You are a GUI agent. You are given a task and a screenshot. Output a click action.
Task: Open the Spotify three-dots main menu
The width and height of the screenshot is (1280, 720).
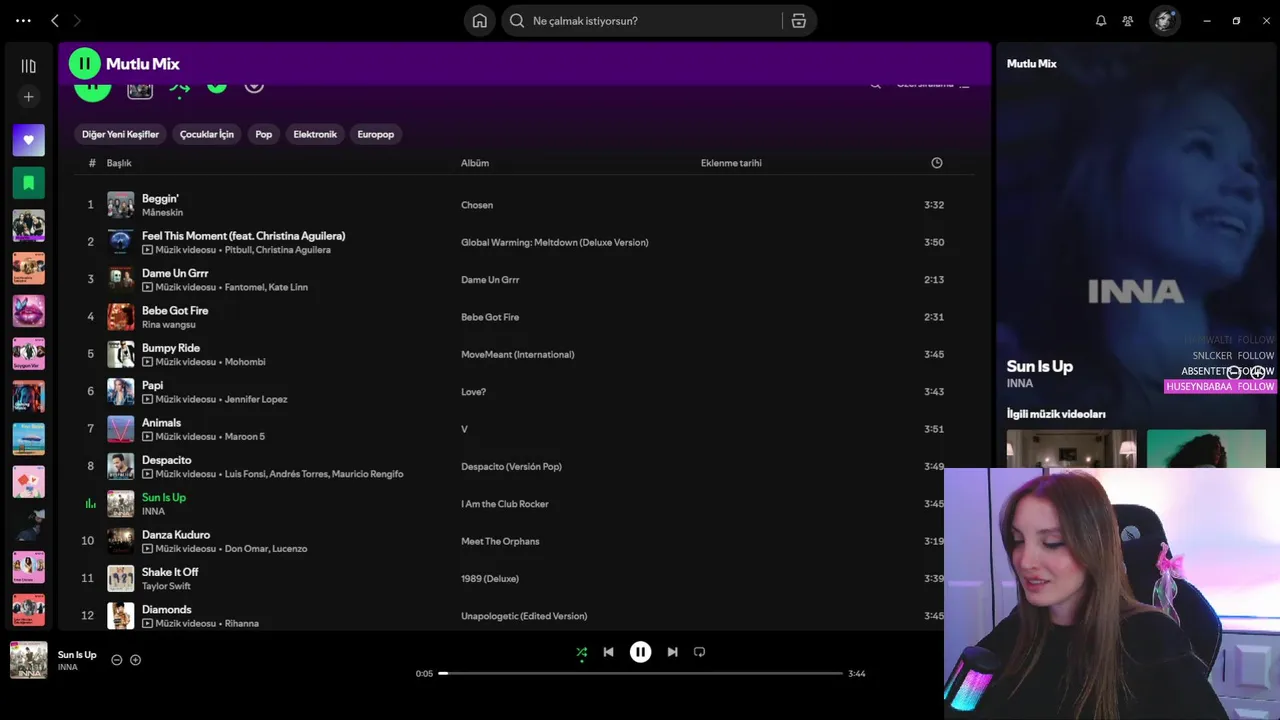tap(23, 20)
